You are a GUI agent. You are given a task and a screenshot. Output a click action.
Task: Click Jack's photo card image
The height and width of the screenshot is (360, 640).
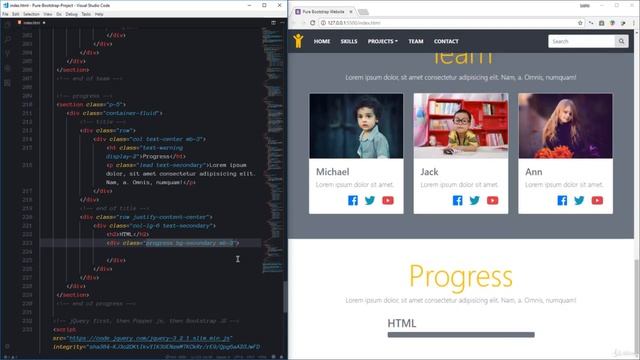tap(461, 126)
